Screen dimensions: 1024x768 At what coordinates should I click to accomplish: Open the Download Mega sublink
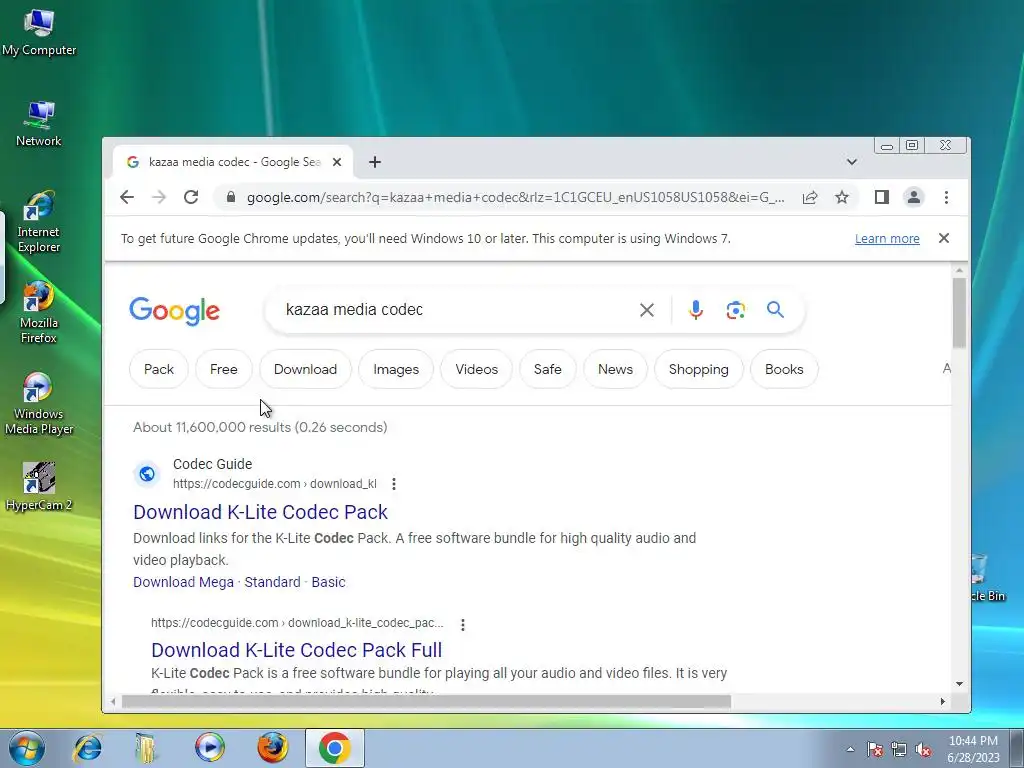click(184, 582)
